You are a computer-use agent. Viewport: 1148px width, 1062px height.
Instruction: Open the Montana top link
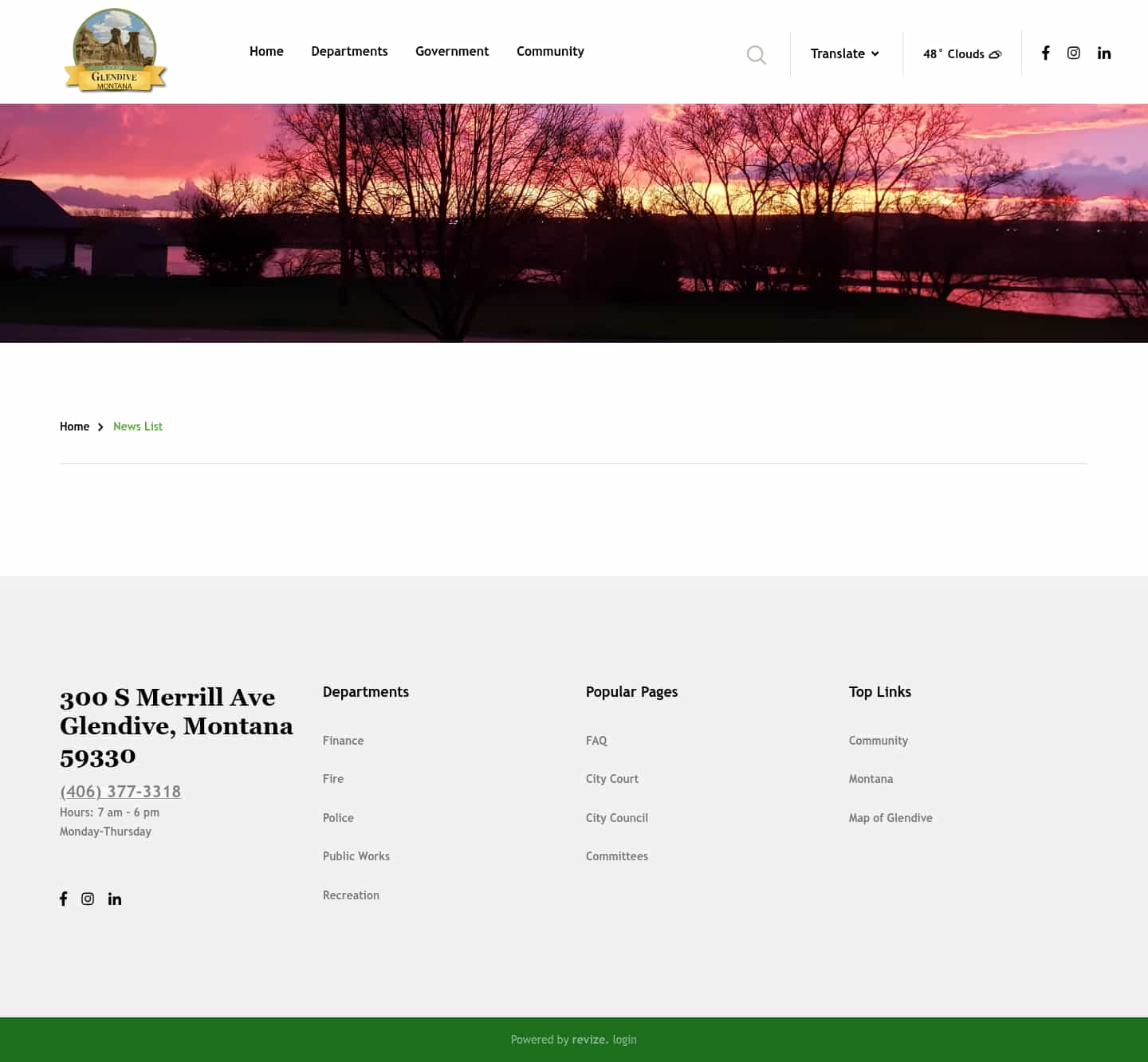click(x=871, y=779)
